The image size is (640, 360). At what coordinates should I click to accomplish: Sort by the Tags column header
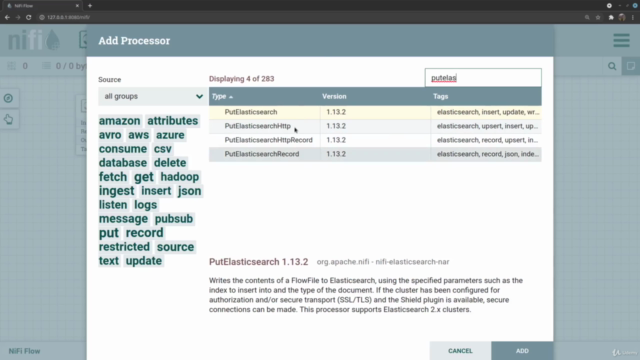point(440,96)
